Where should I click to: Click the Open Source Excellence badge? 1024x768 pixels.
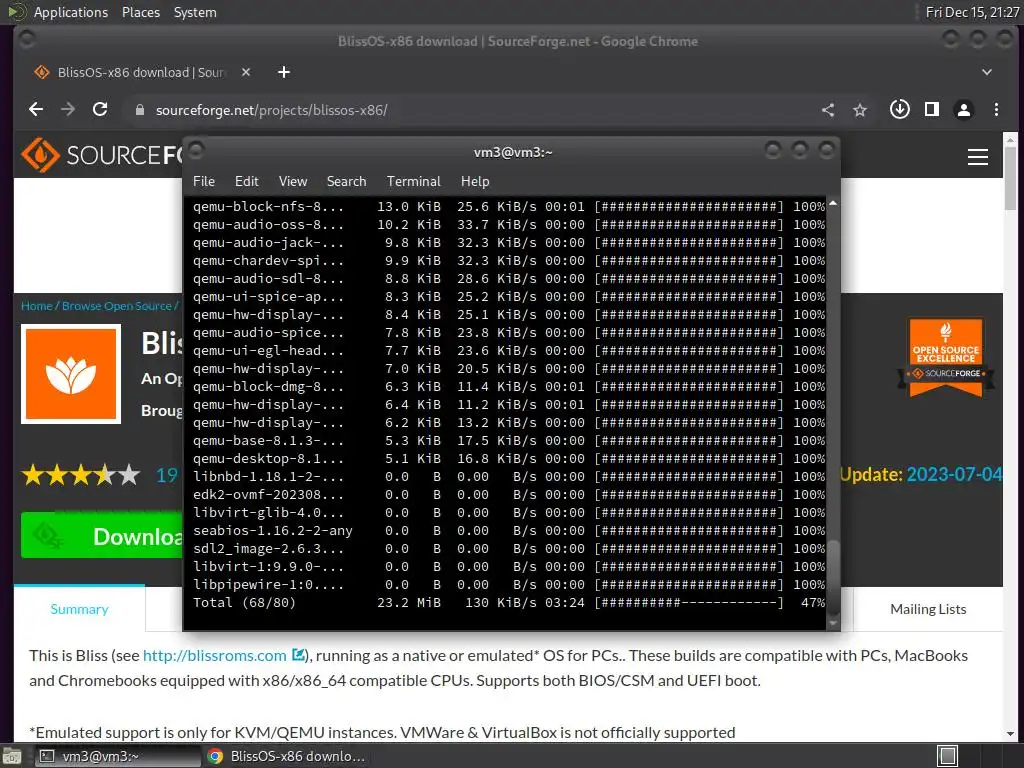point(946,357)
